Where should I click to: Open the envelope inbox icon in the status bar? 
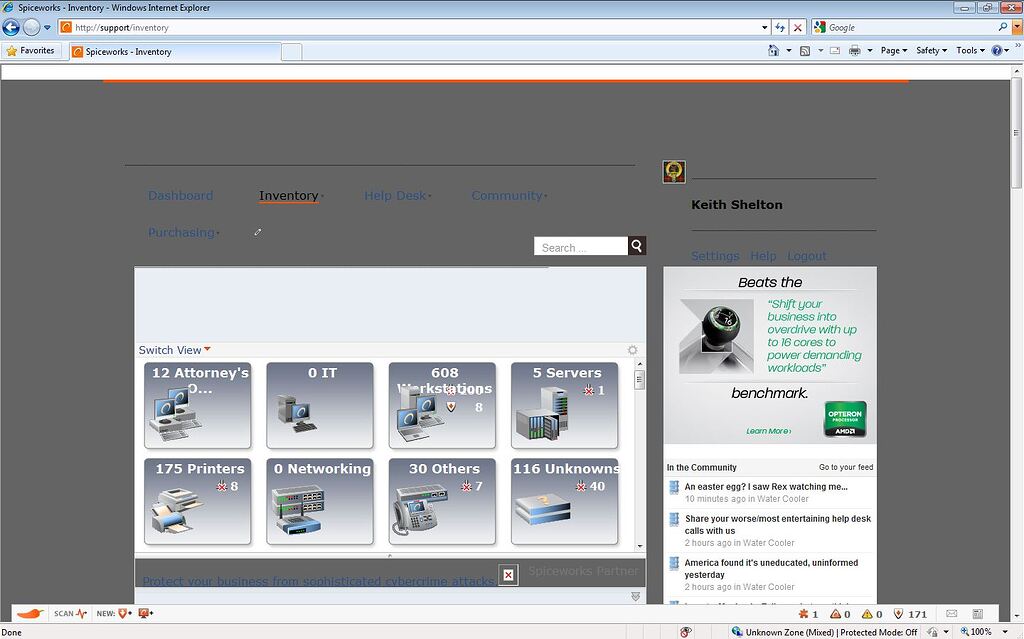951,614
